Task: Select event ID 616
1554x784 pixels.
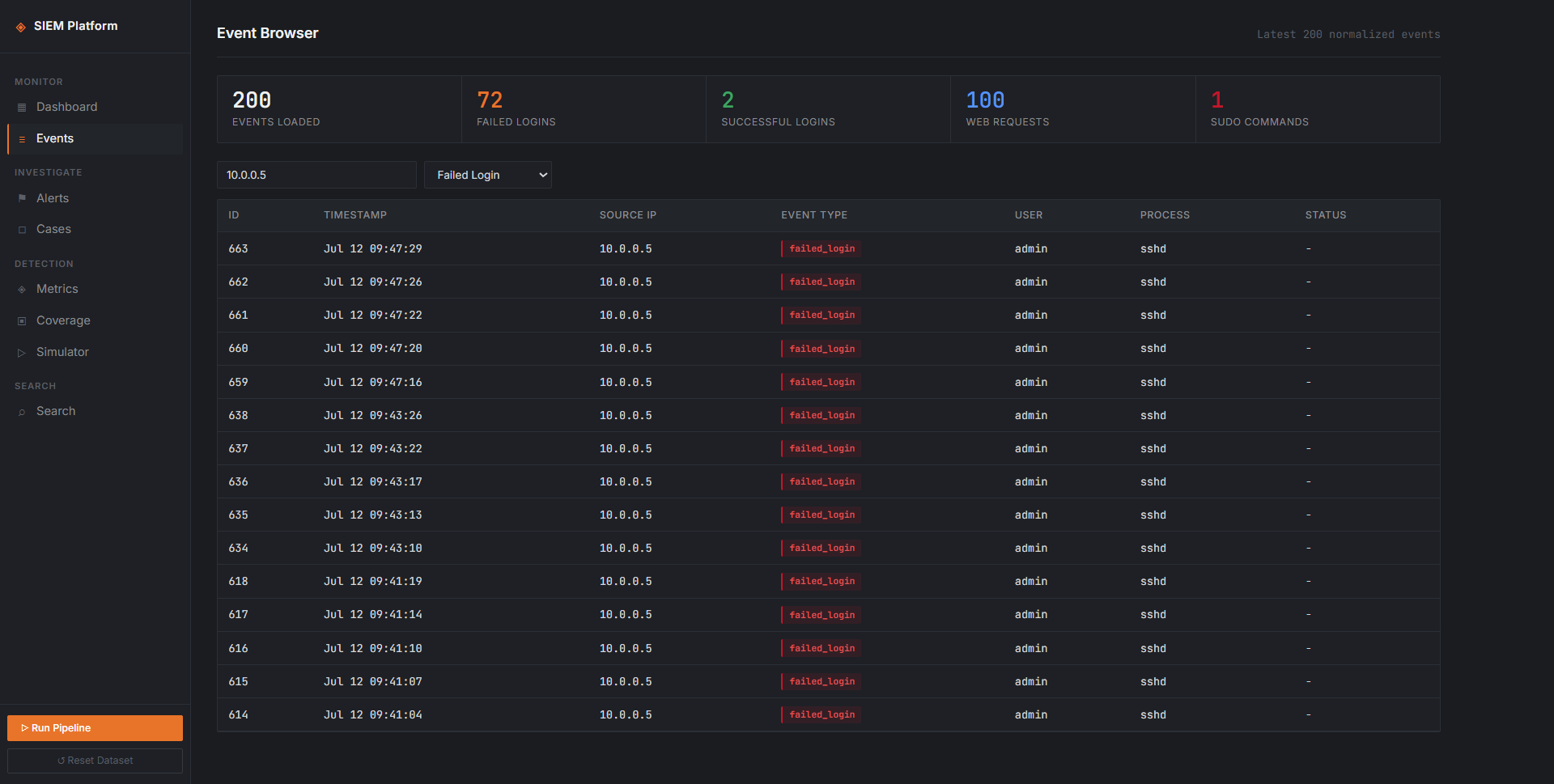Action: 238,648
